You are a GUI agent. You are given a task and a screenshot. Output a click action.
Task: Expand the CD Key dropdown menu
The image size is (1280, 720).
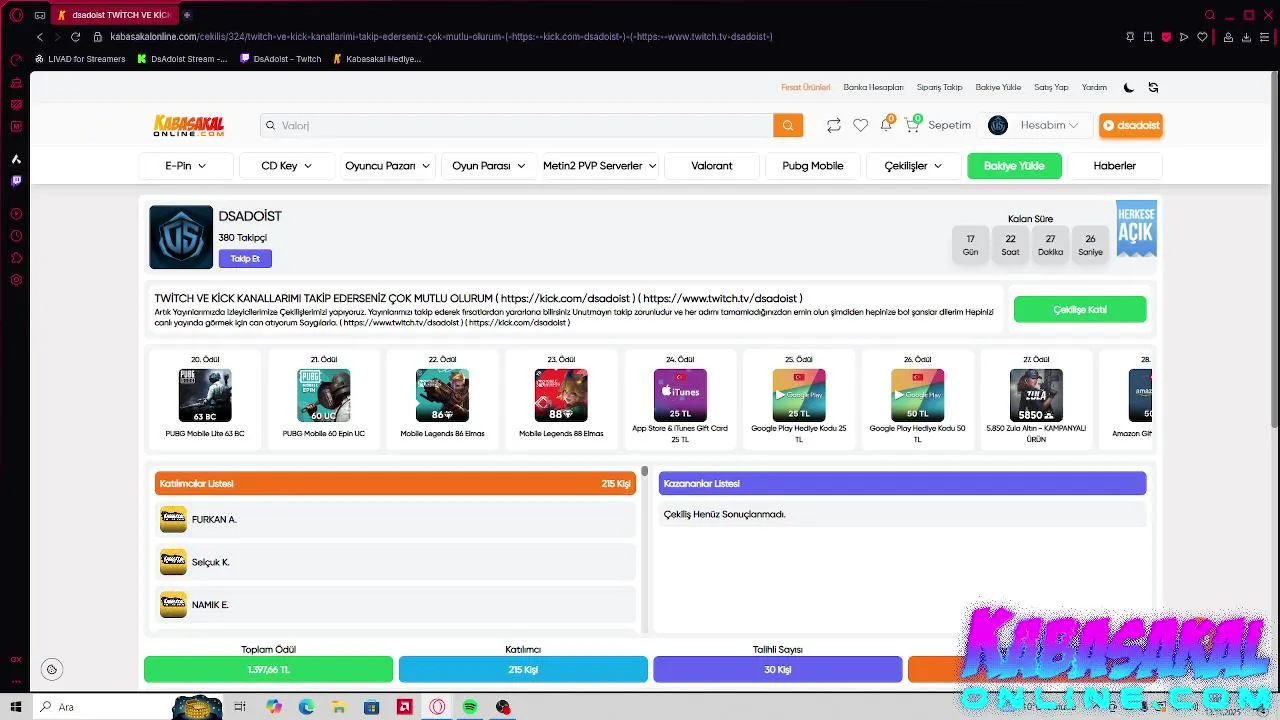287,166
